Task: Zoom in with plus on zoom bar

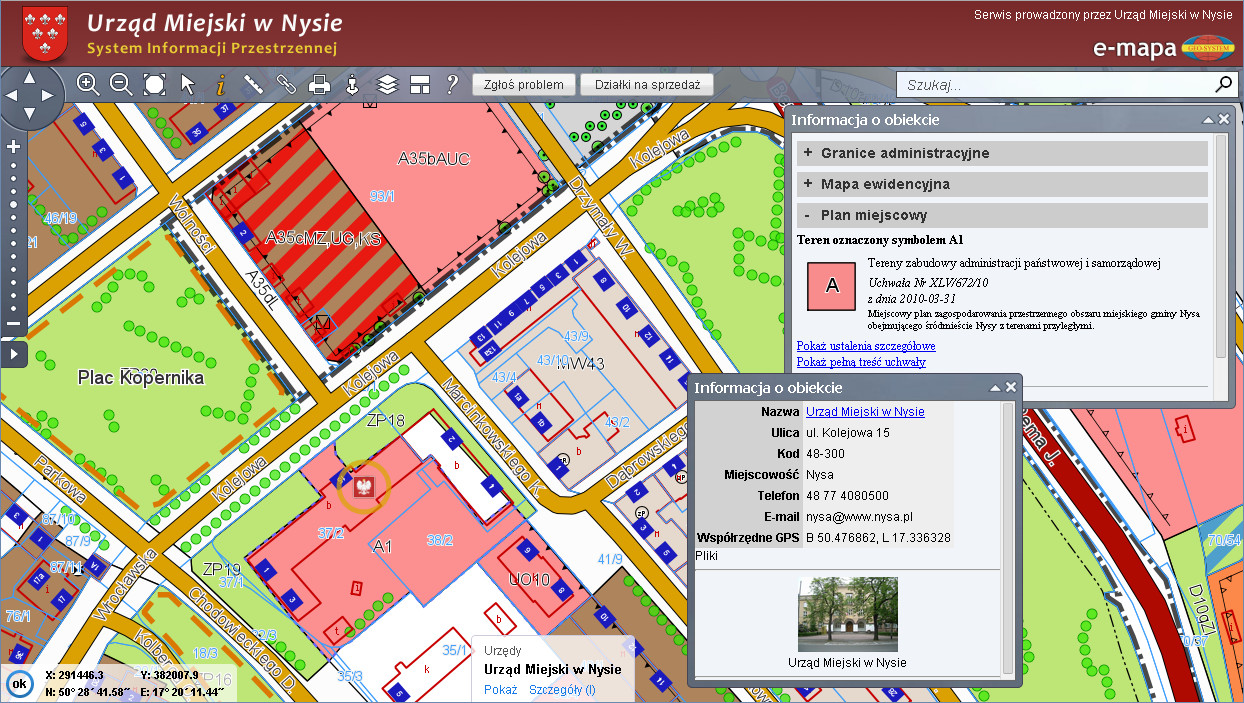Action: point(14,147)
